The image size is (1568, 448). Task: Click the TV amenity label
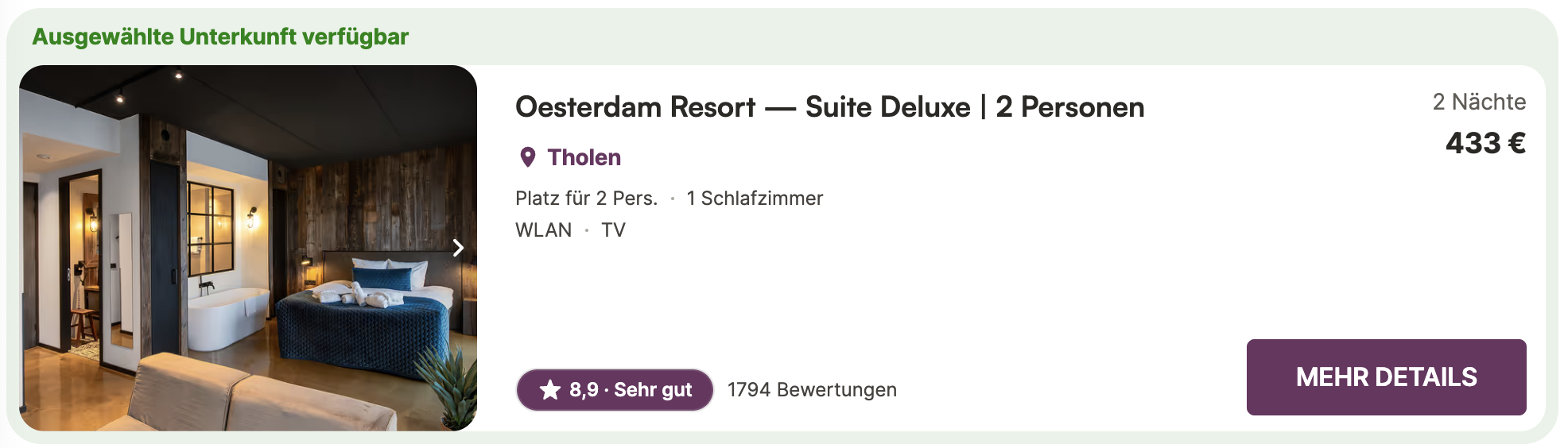point(613,230)
